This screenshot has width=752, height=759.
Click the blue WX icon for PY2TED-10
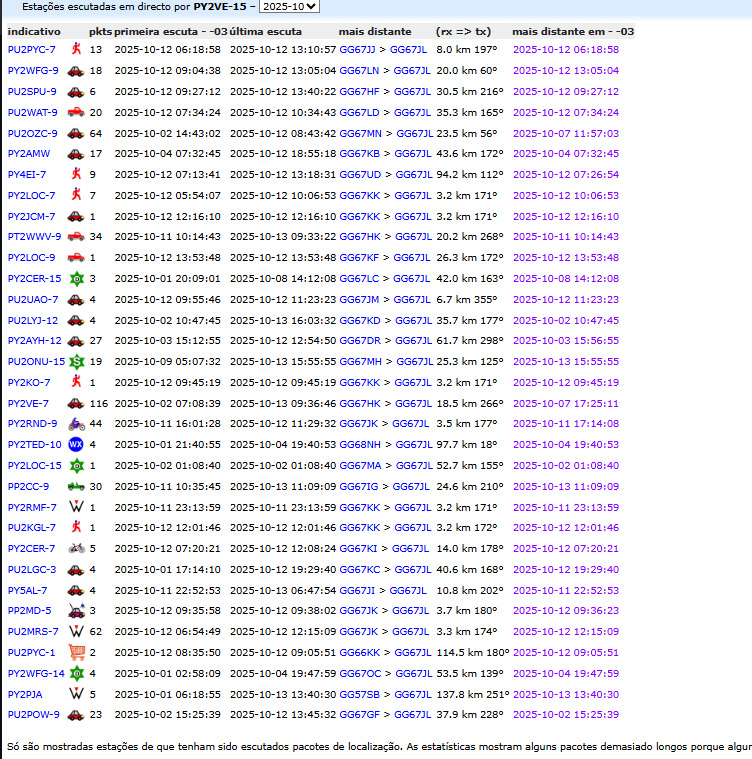click(x=76, y=444)
